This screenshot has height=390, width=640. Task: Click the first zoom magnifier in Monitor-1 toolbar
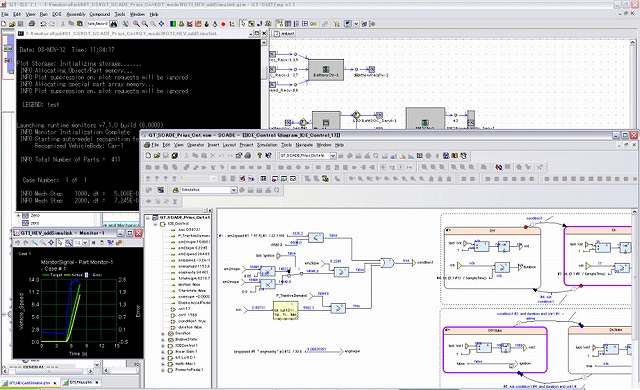[34, 243]
